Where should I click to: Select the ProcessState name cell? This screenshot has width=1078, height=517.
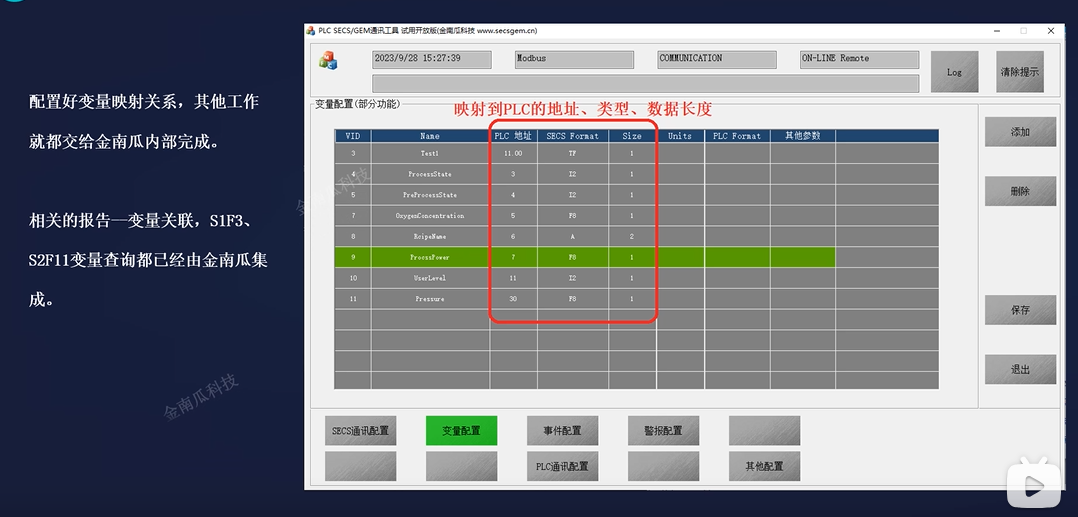[x=430, y=174]
